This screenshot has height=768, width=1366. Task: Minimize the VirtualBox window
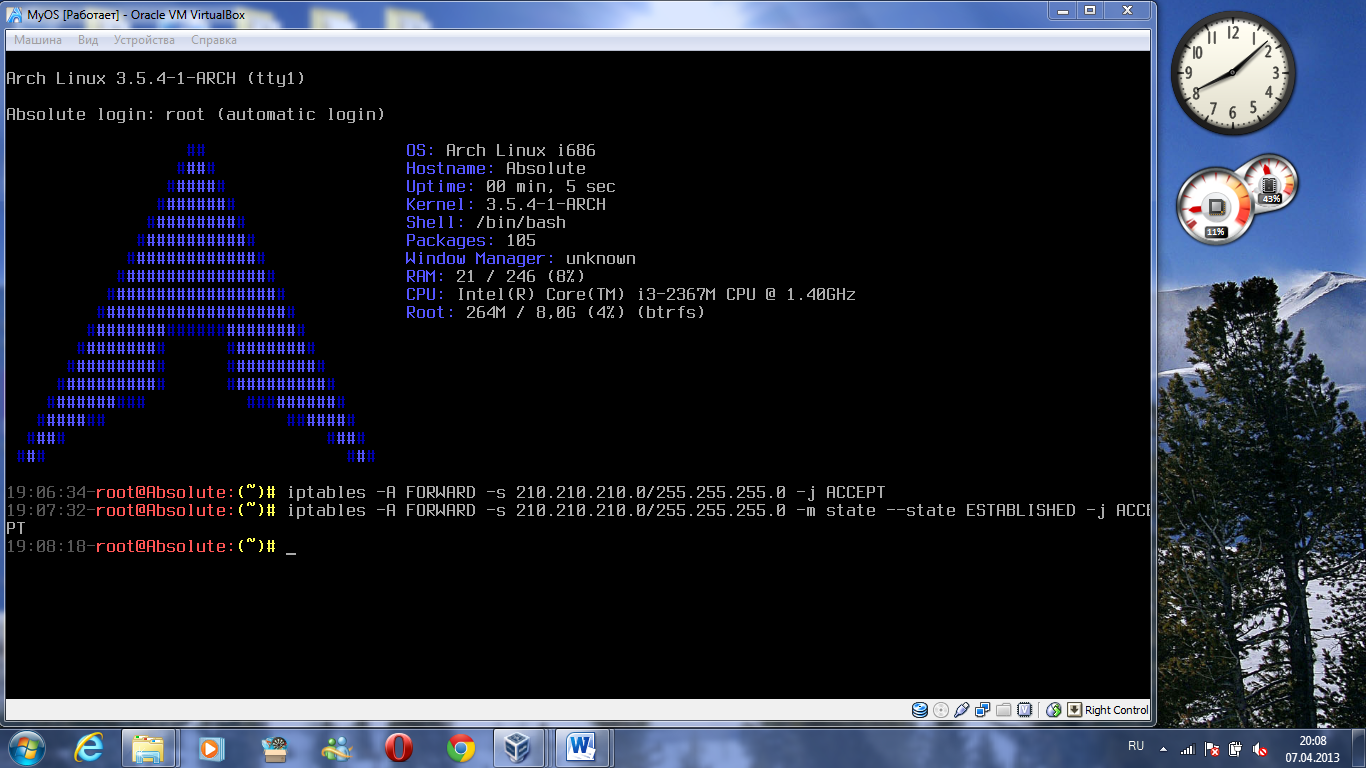(1063, 11)
